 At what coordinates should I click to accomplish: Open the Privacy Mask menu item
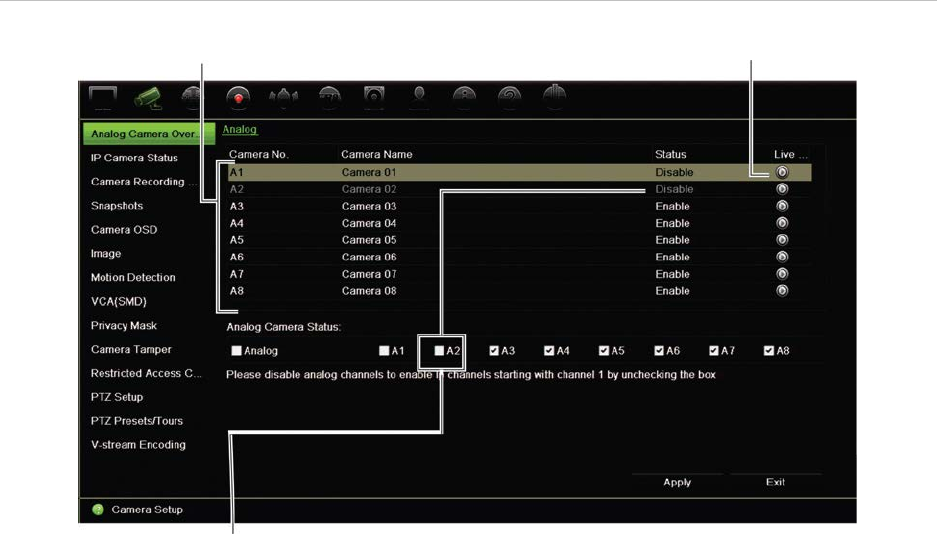pos(124,326)
